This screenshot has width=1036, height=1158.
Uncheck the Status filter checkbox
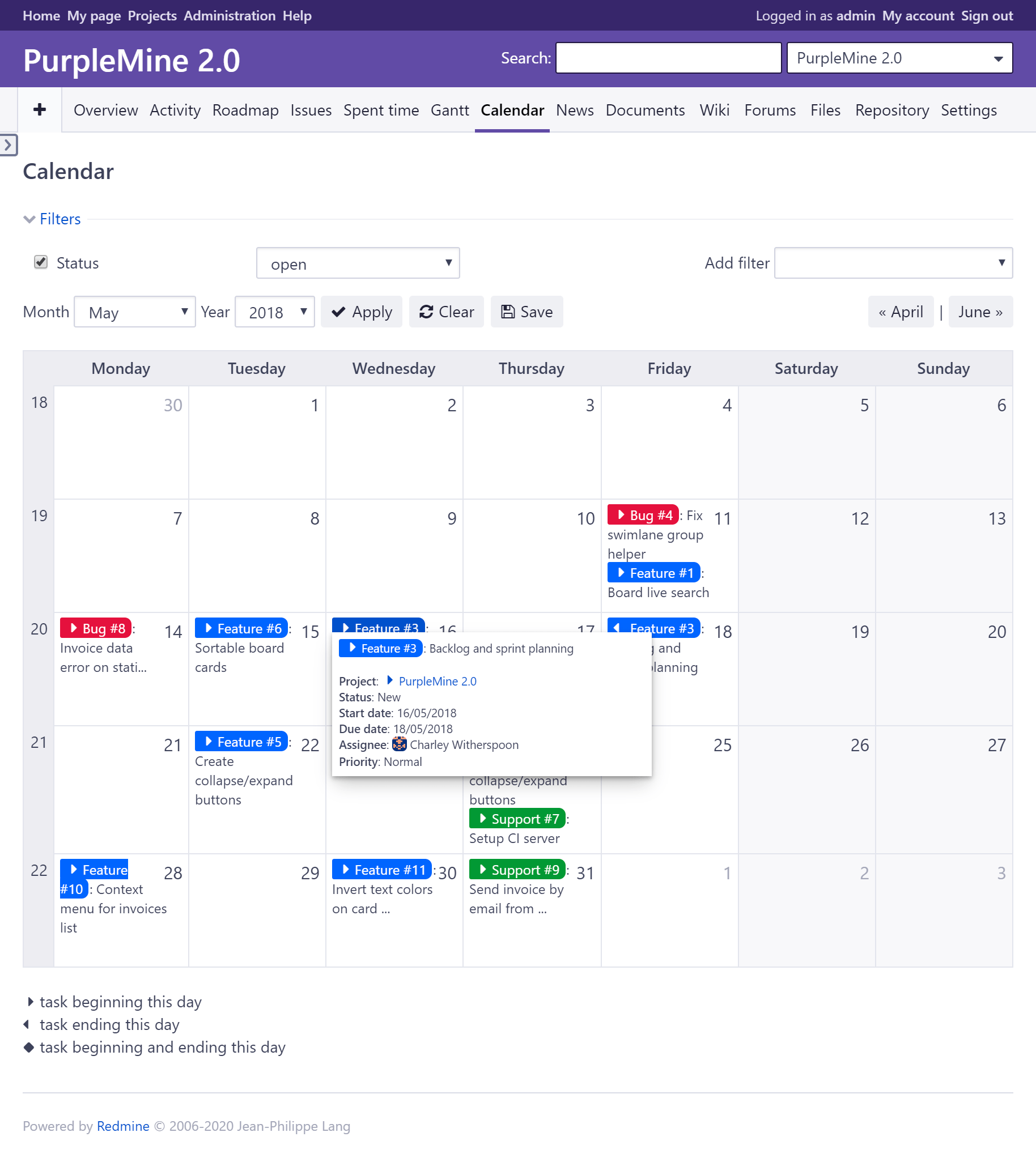tap(40, 262)
